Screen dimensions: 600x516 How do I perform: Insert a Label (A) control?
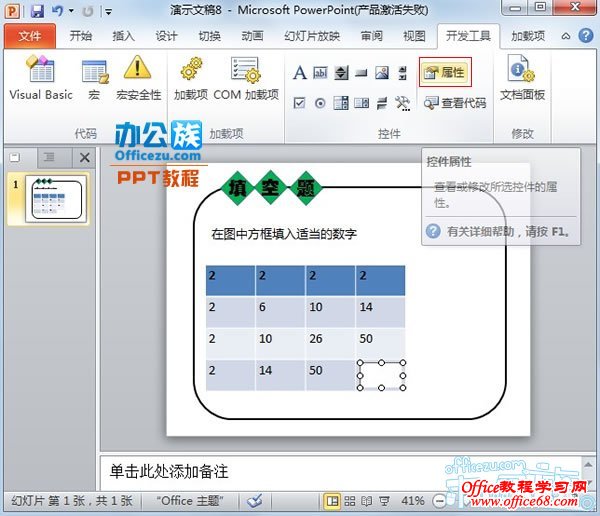point(300,72)
